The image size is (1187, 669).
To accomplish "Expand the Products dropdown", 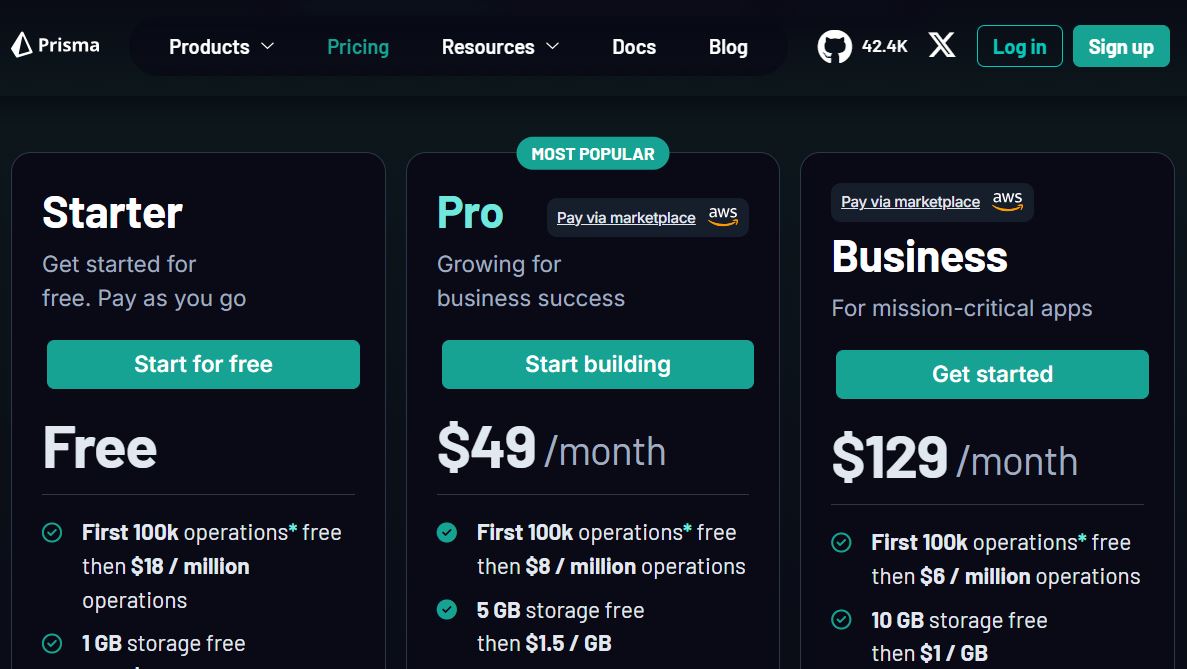I will tap(208, 46).
